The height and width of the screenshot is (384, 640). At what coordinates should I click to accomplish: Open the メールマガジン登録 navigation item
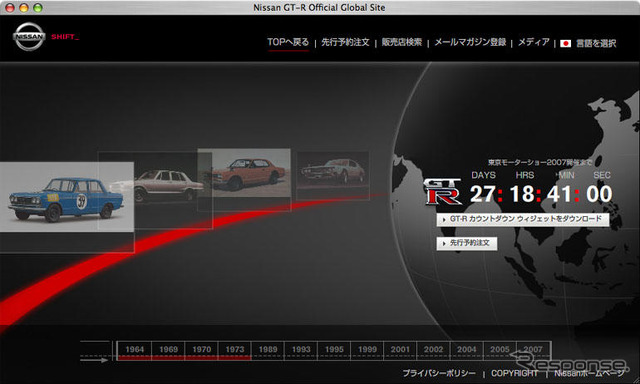click(470, 42)
